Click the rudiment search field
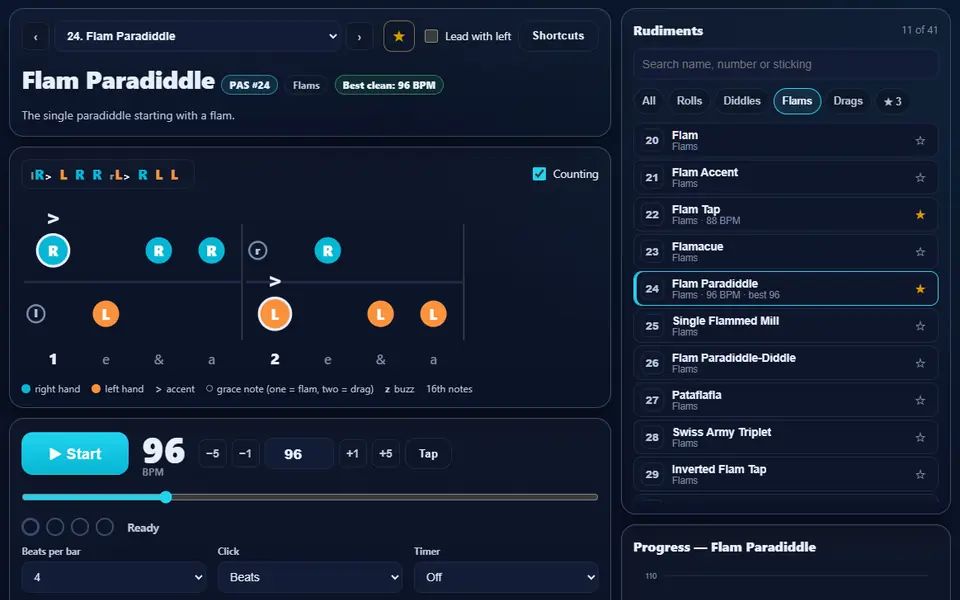This screenshot has width=960, height=600. pyautogui.click(x=786, y=64)
